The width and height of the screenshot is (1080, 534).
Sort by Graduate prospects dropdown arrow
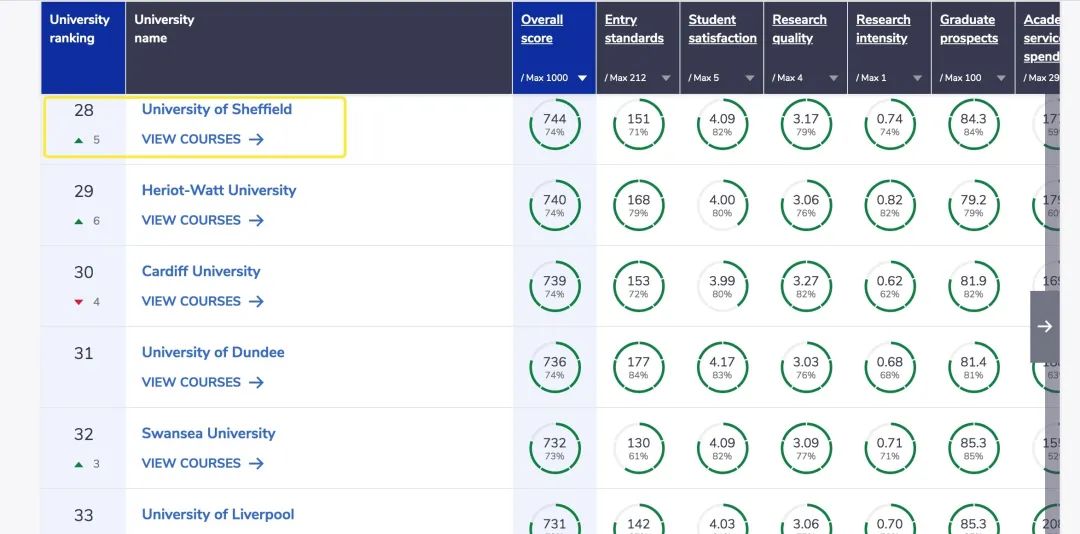pos(1001,78)
